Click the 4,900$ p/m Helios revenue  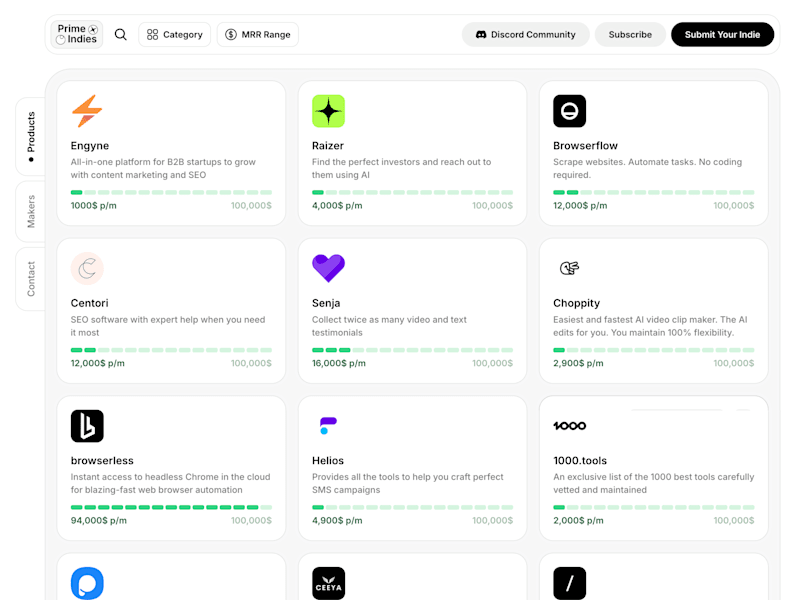(x=337, y=520)
